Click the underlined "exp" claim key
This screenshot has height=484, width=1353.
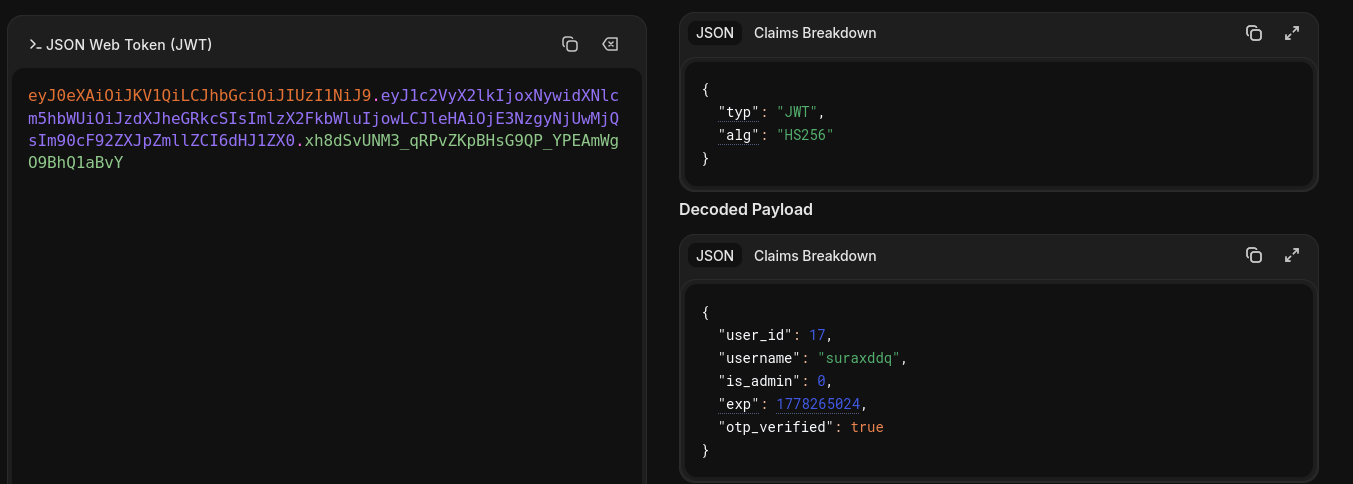point(739,404)
